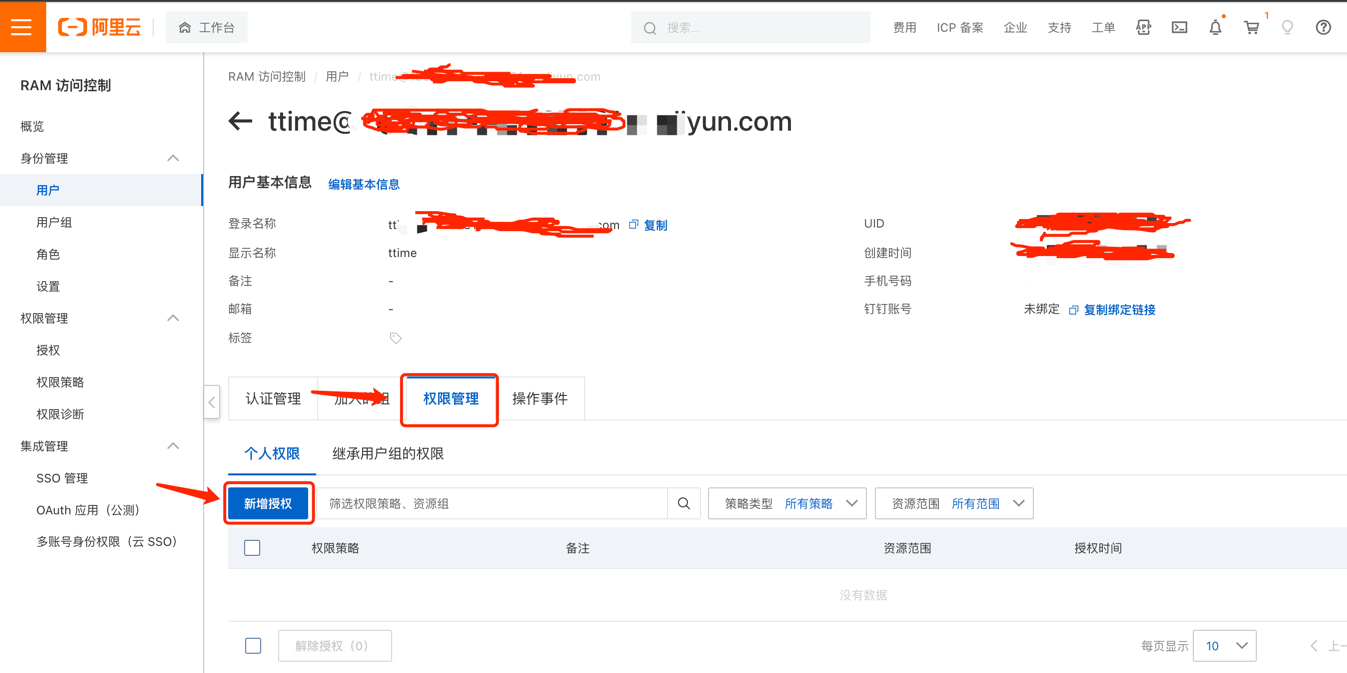This screenshot has width=1347, height=673.
Task: Click 用户 in the breadcrumb
Action: [x=337, y=77]
